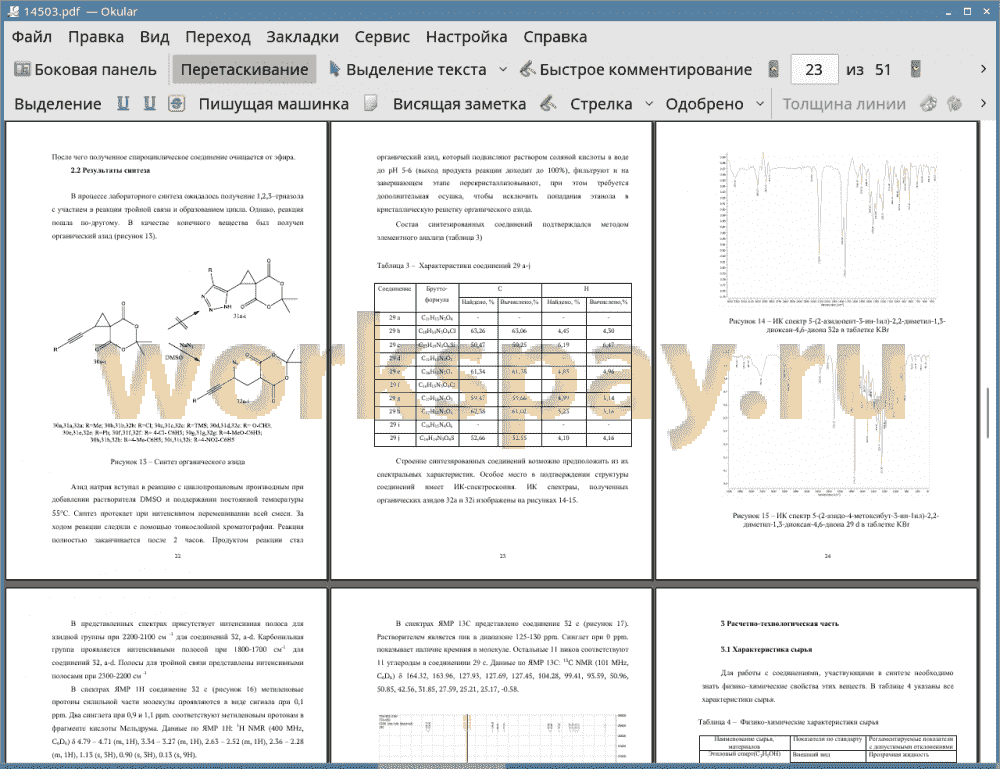The image size is (1000, 769).
Task: Toggle the Боковая панель sidebar button
Action: tap(85, 70)
